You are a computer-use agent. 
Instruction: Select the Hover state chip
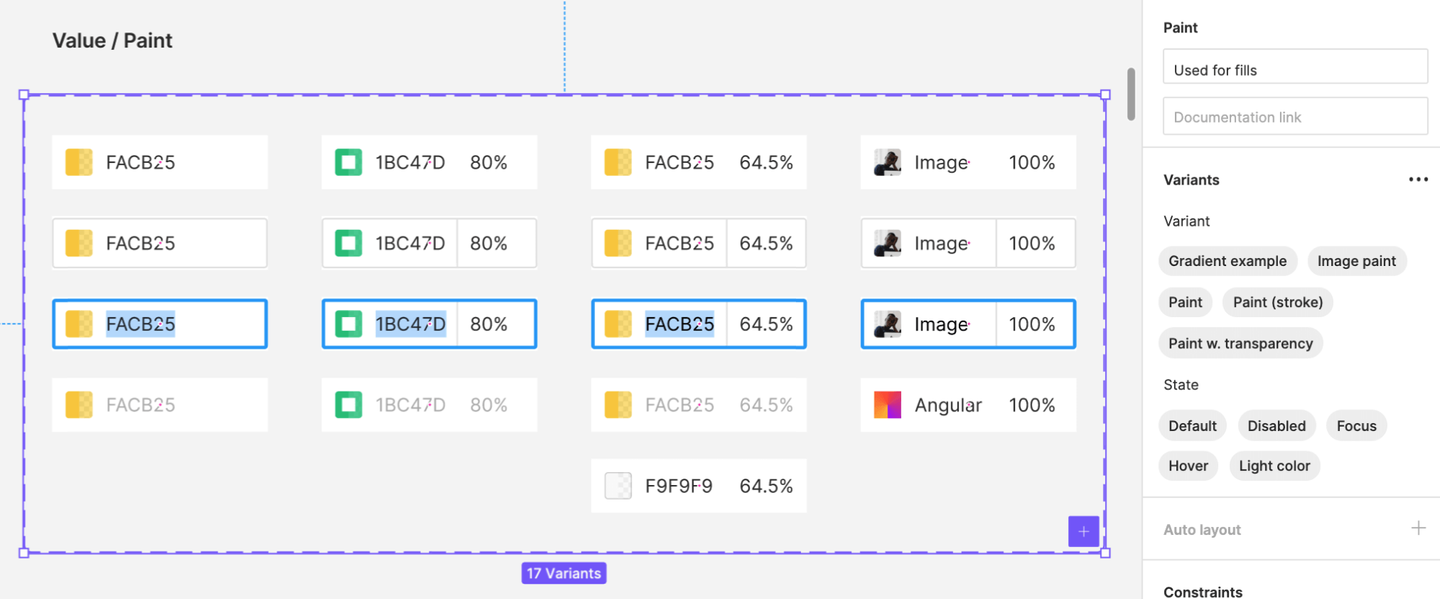tap(1188, 466)
